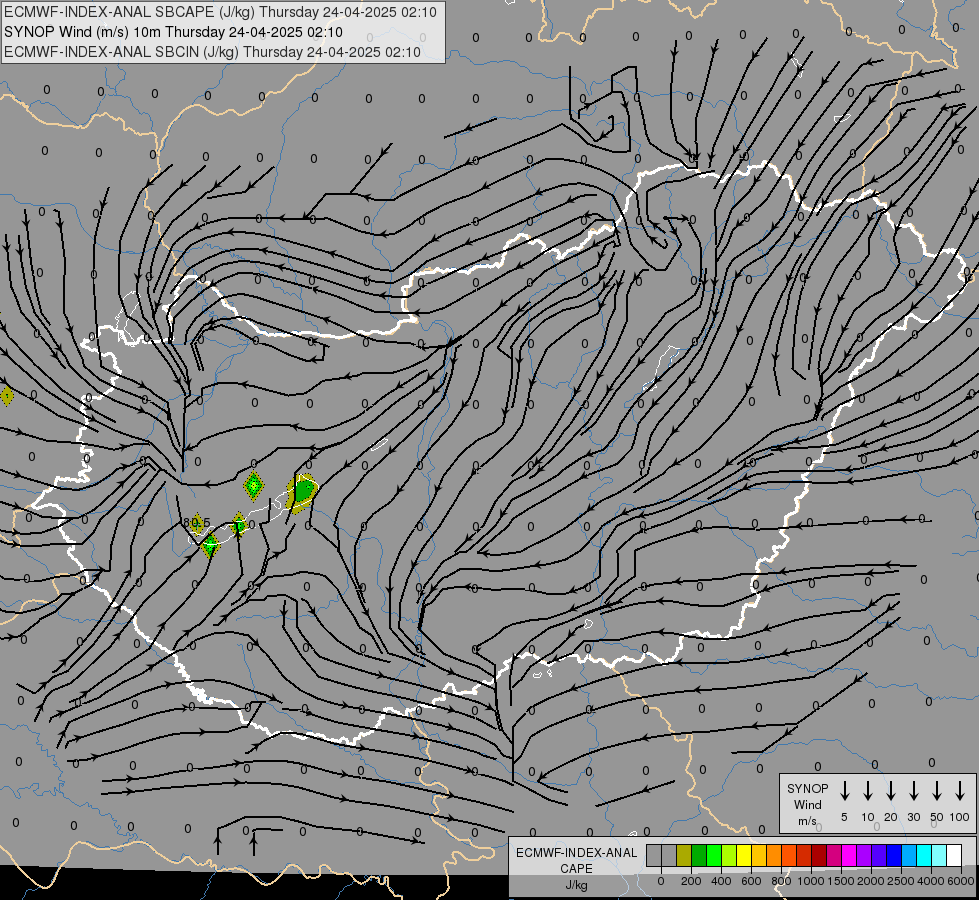This screenshot has width=979, height=900.
Task: Pick the dark red CAPE legend swatch
Action: point(819,855)
